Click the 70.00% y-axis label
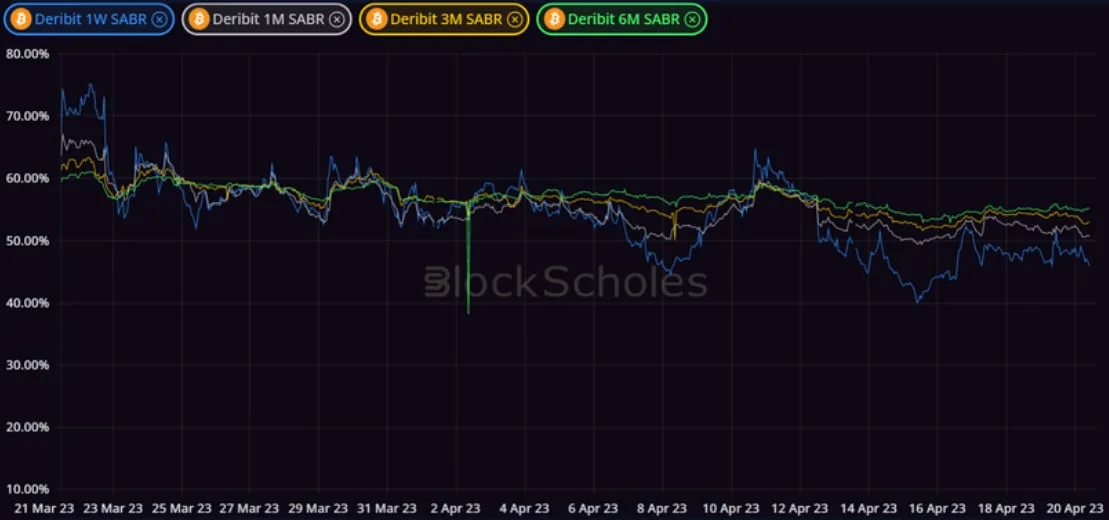The height and width of the screenshot is (520, 1109). point(26,116)
